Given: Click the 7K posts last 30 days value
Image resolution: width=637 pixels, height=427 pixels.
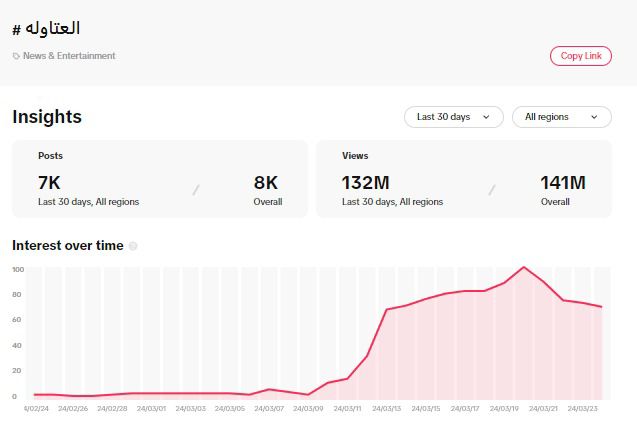Looking at the screenshot, I should [x=50, y=183].
